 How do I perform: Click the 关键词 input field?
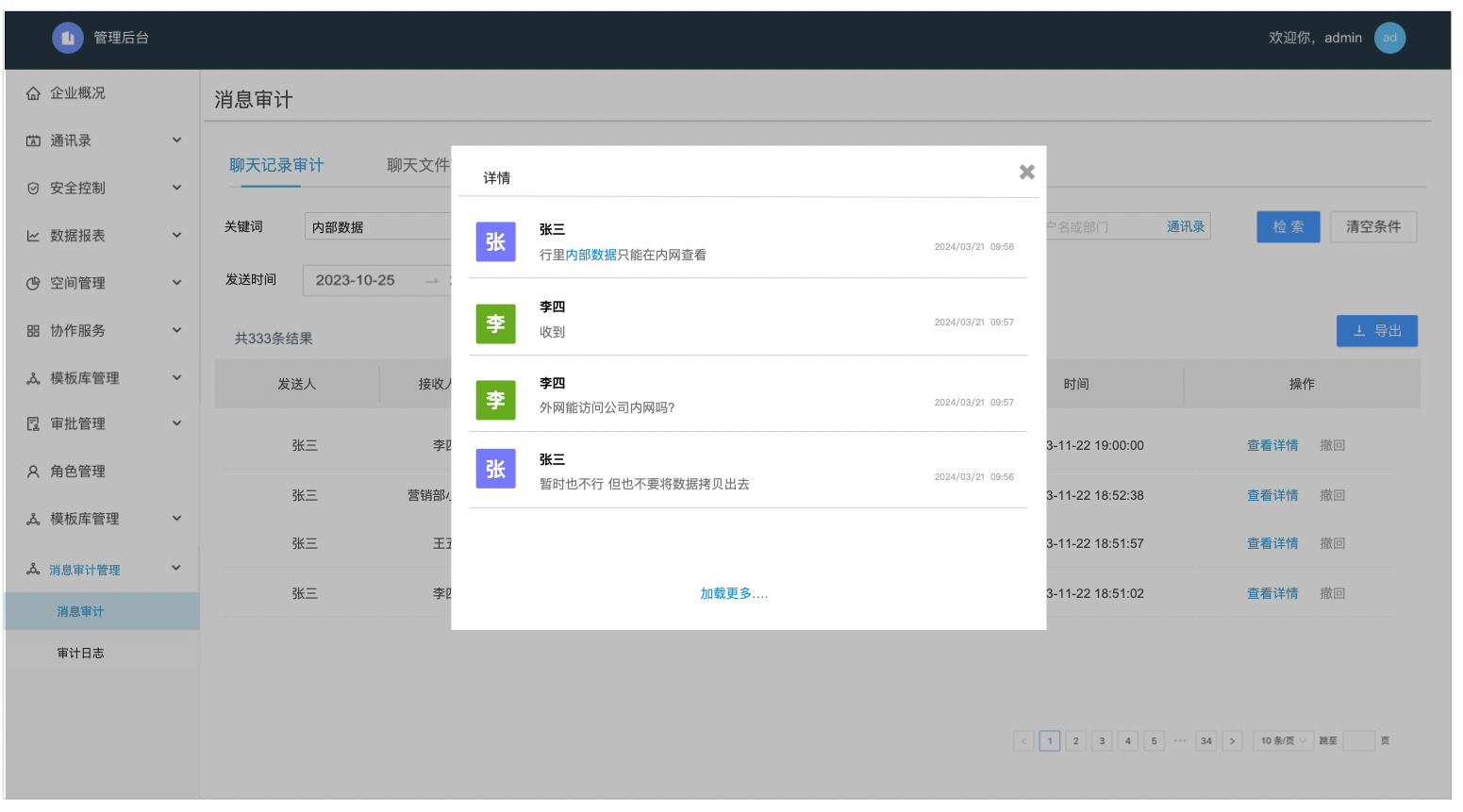point(377,227)
